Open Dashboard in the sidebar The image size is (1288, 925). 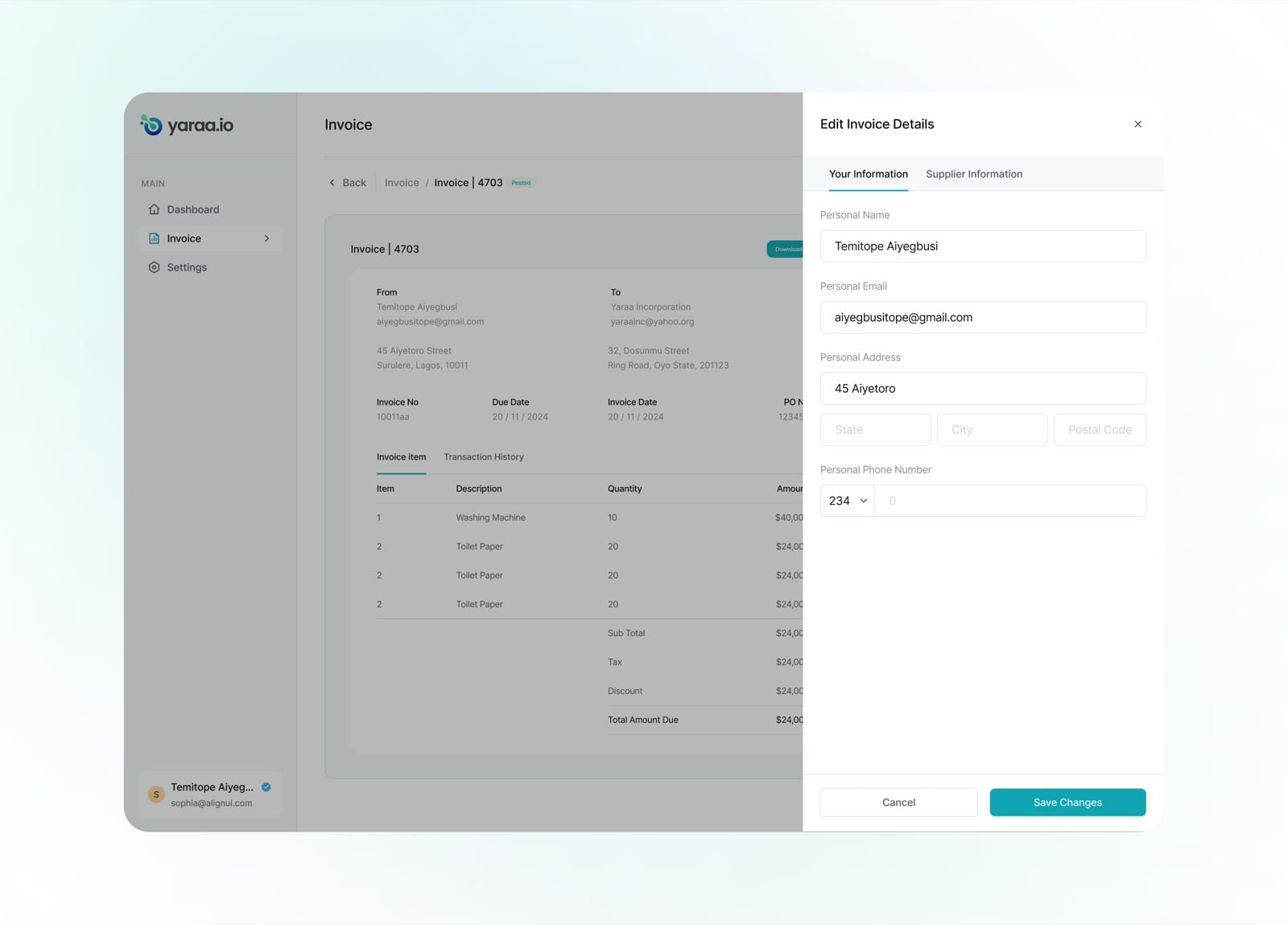tap(193, 209)
